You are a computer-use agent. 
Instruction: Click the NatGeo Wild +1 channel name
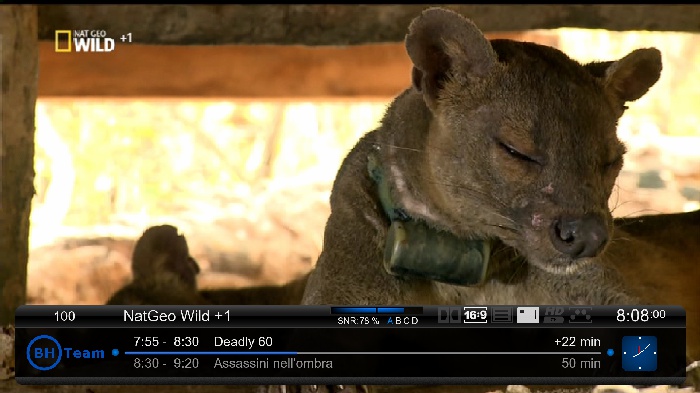(177, 316)
